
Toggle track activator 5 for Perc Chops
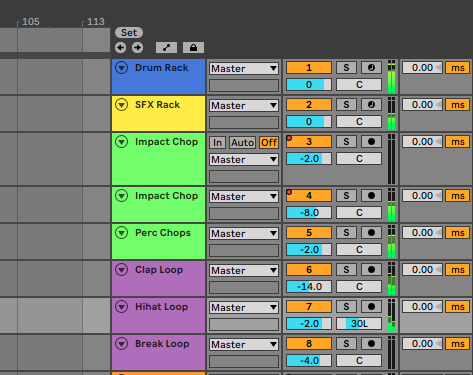coord(309,233)
